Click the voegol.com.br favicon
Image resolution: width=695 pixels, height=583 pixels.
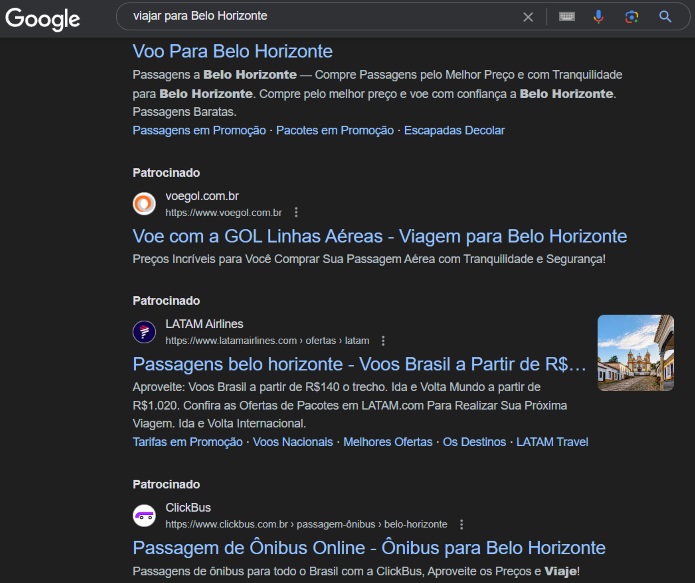click(x=144, y=204)
